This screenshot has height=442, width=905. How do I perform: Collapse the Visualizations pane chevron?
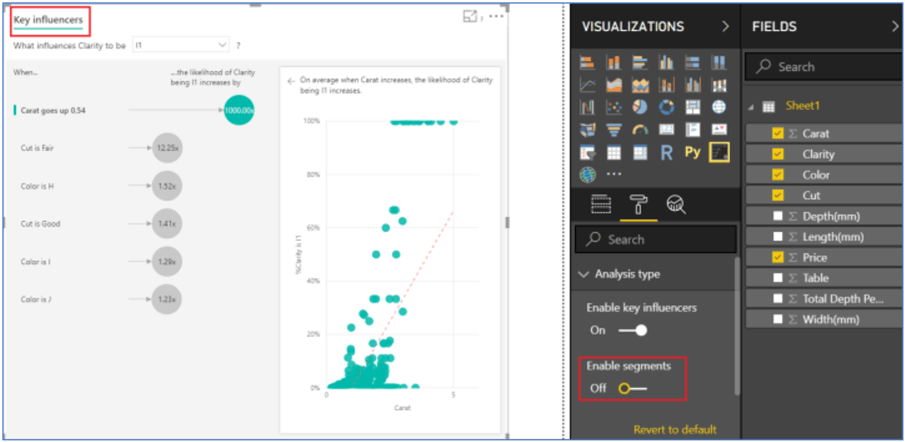(x=726, y=26)
